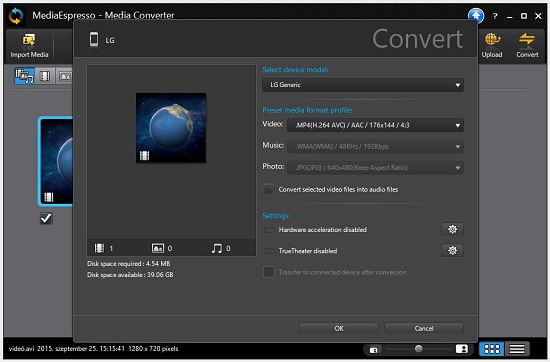Toggle transfer to connected device checkbox
Viewport: 550px width, 362px height.
pyautogui.click(x=269, y=272)
